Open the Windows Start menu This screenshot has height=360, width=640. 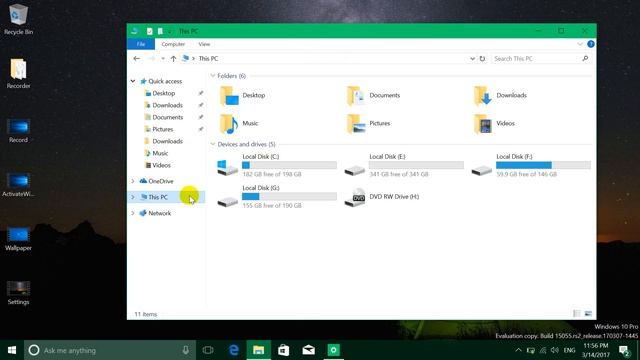pyautogui.click(x=12, y=350)
